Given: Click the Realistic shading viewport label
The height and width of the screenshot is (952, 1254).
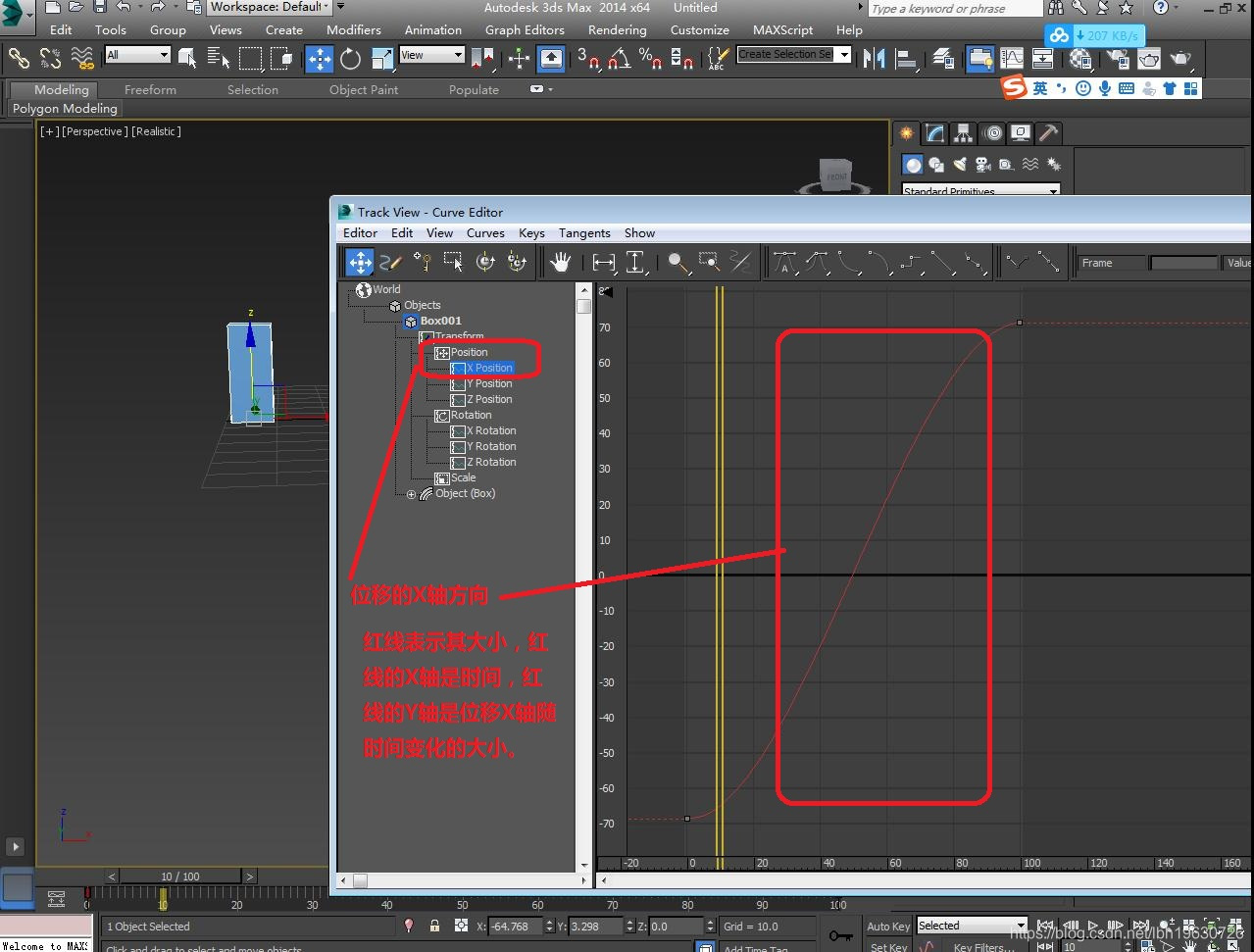Looking at the screenshot, I should tap(156, 131).
